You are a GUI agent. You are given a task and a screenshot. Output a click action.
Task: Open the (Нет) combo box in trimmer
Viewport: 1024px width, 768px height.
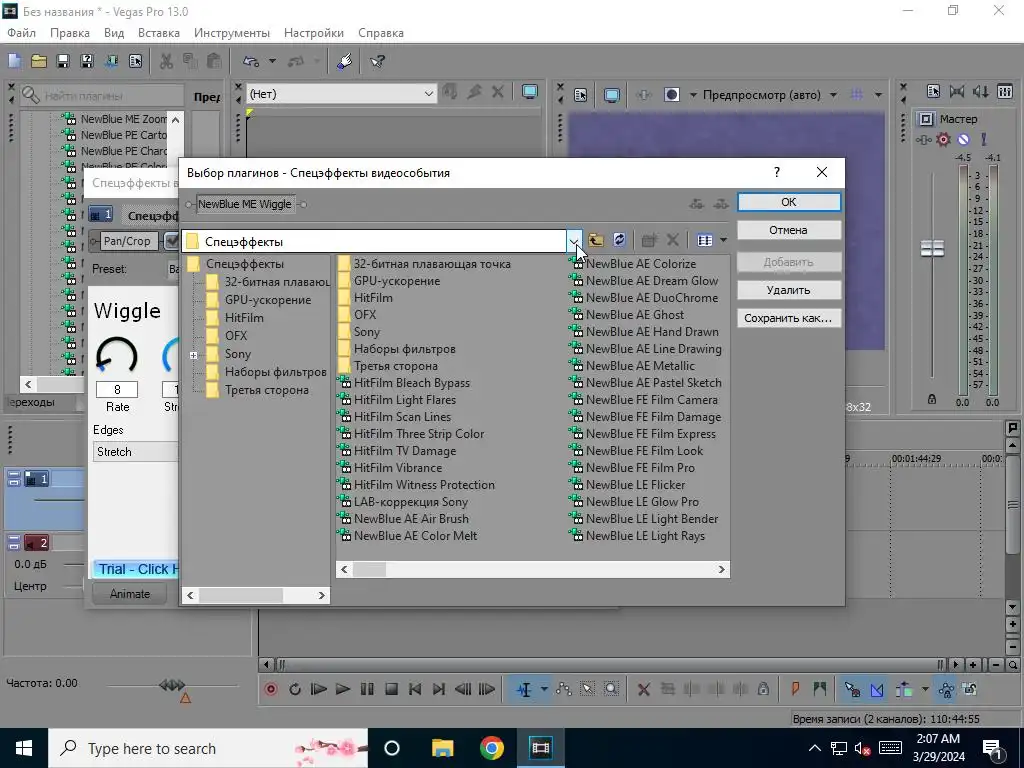[x=428, y=94]
